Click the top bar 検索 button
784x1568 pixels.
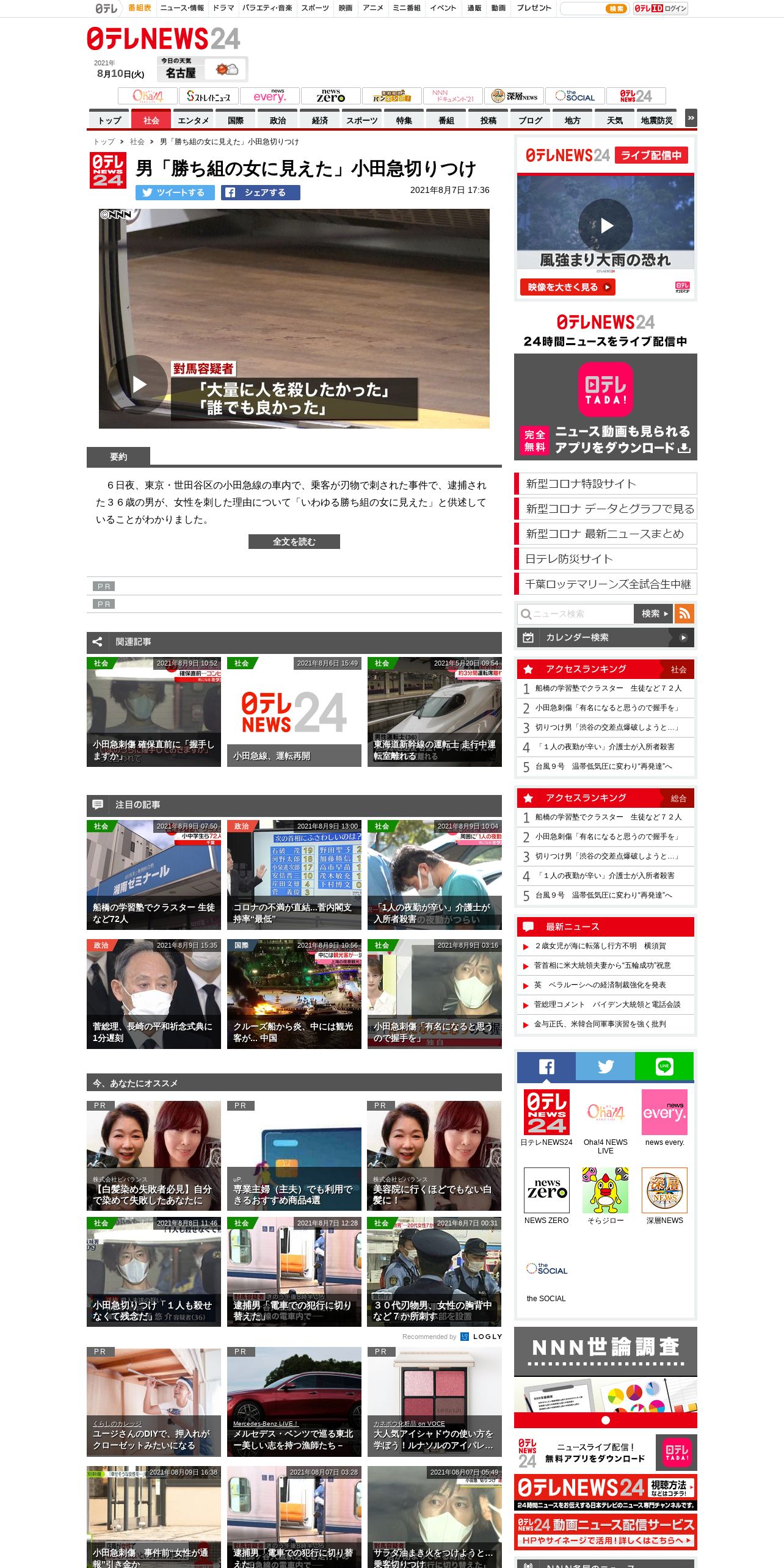click(617, 9)
